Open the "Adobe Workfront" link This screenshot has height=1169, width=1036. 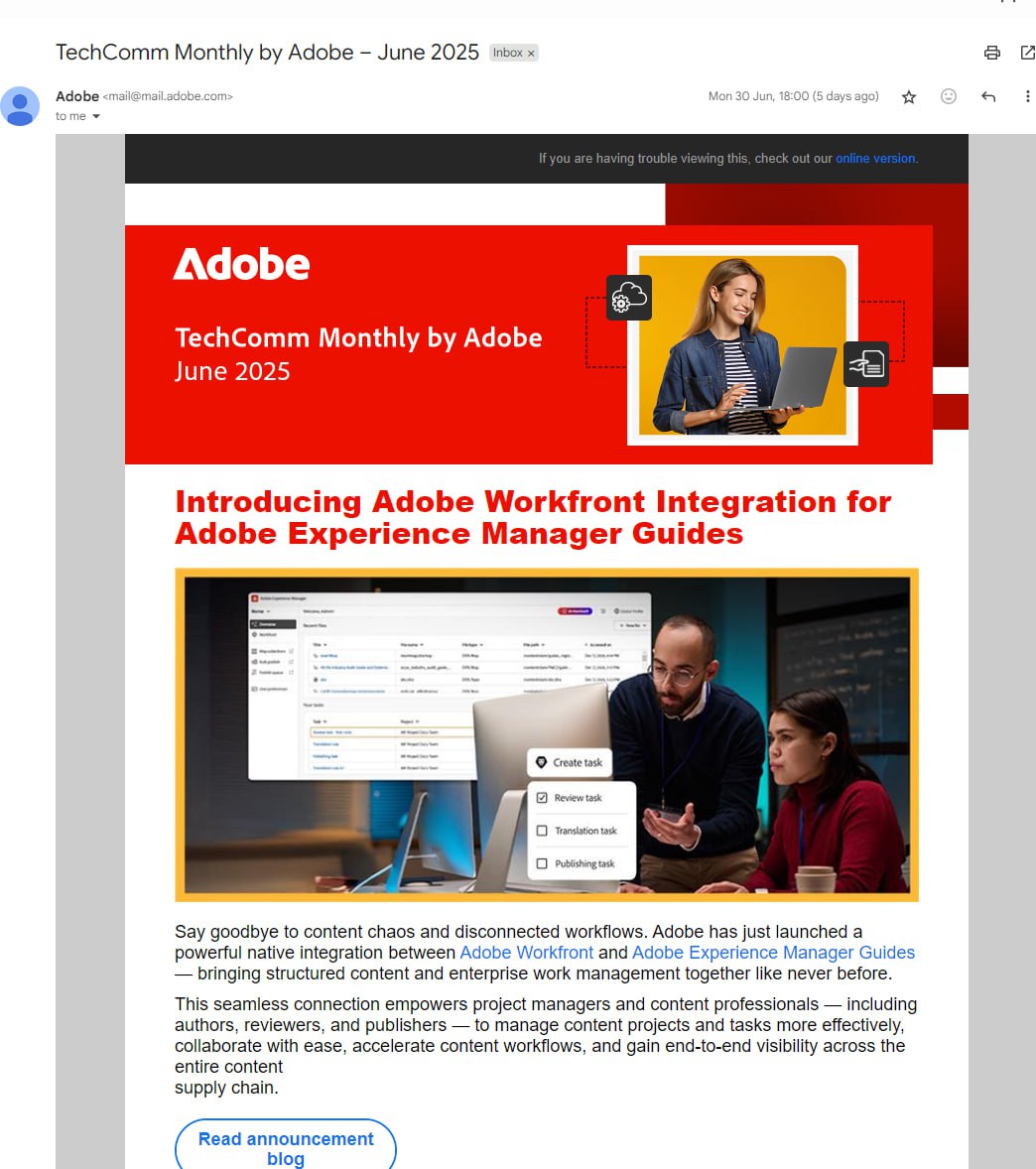pos(526,953)
